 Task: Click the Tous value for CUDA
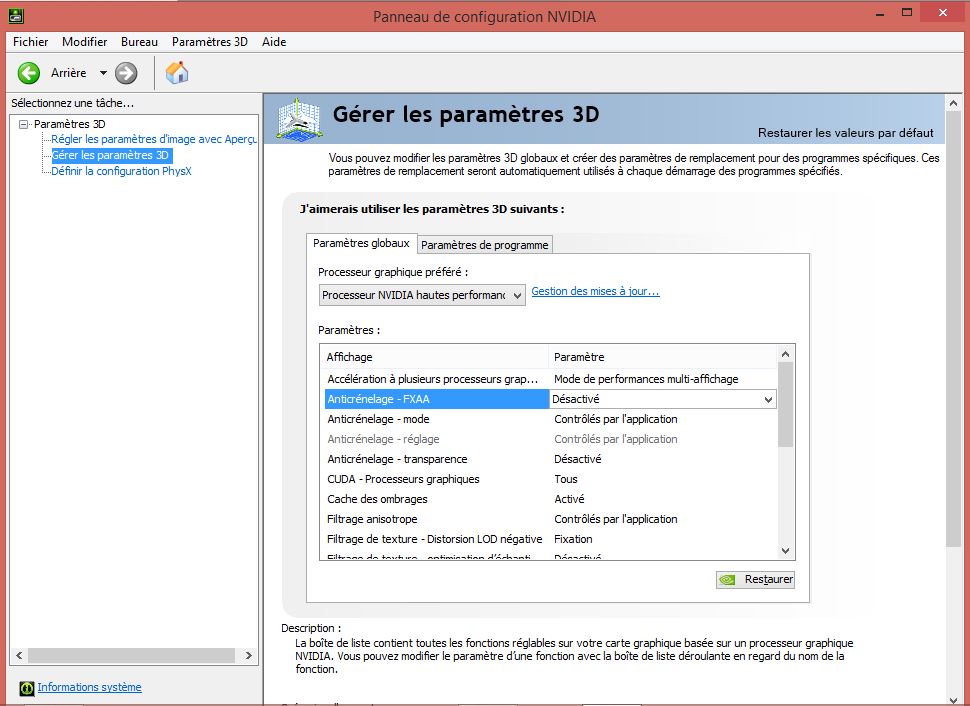(565, 479)
